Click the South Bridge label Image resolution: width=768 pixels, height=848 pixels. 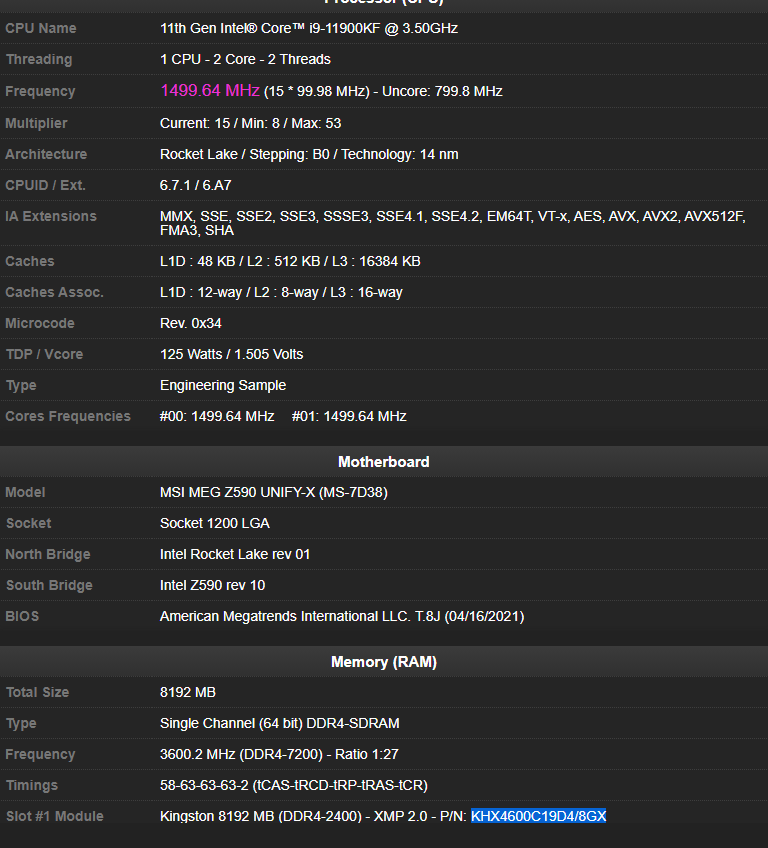click(49, 585)
